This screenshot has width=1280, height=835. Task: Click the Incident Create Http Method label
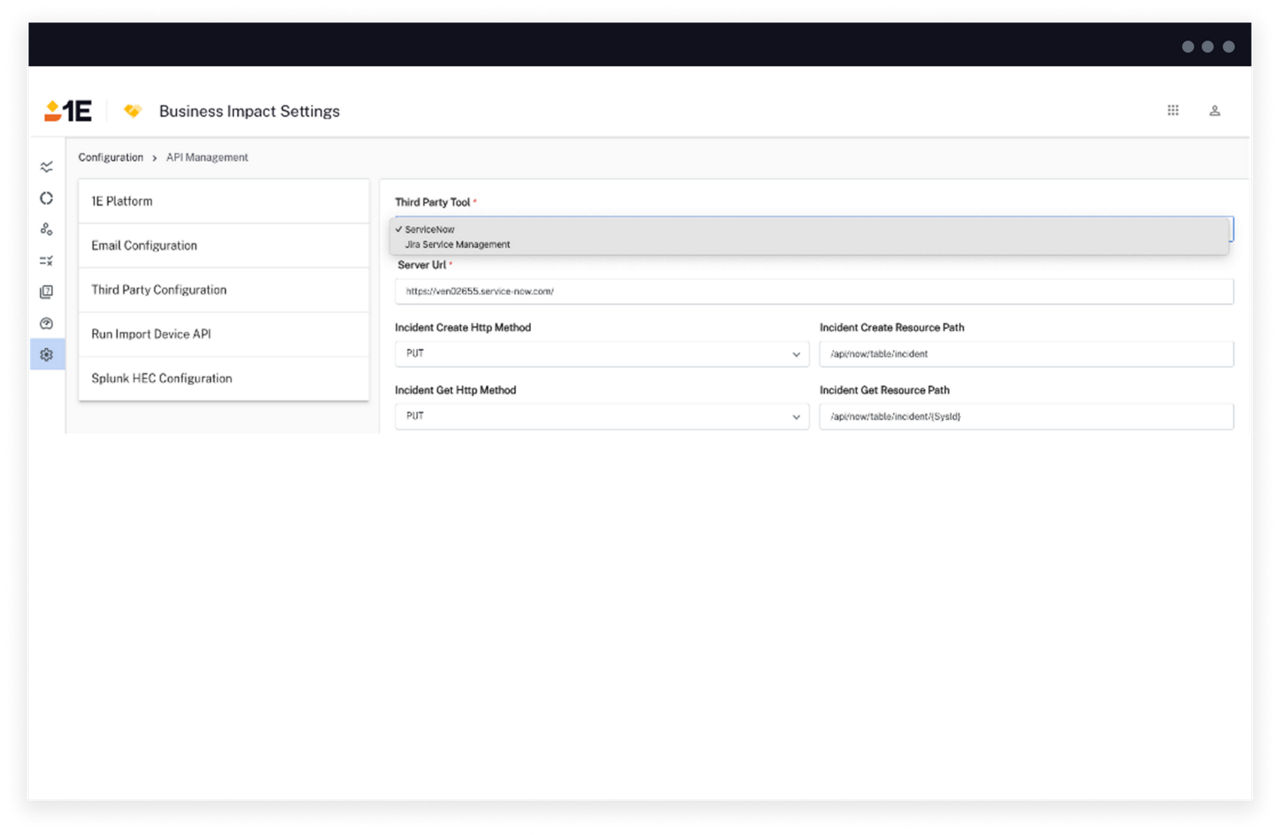[x=463, y=328]
